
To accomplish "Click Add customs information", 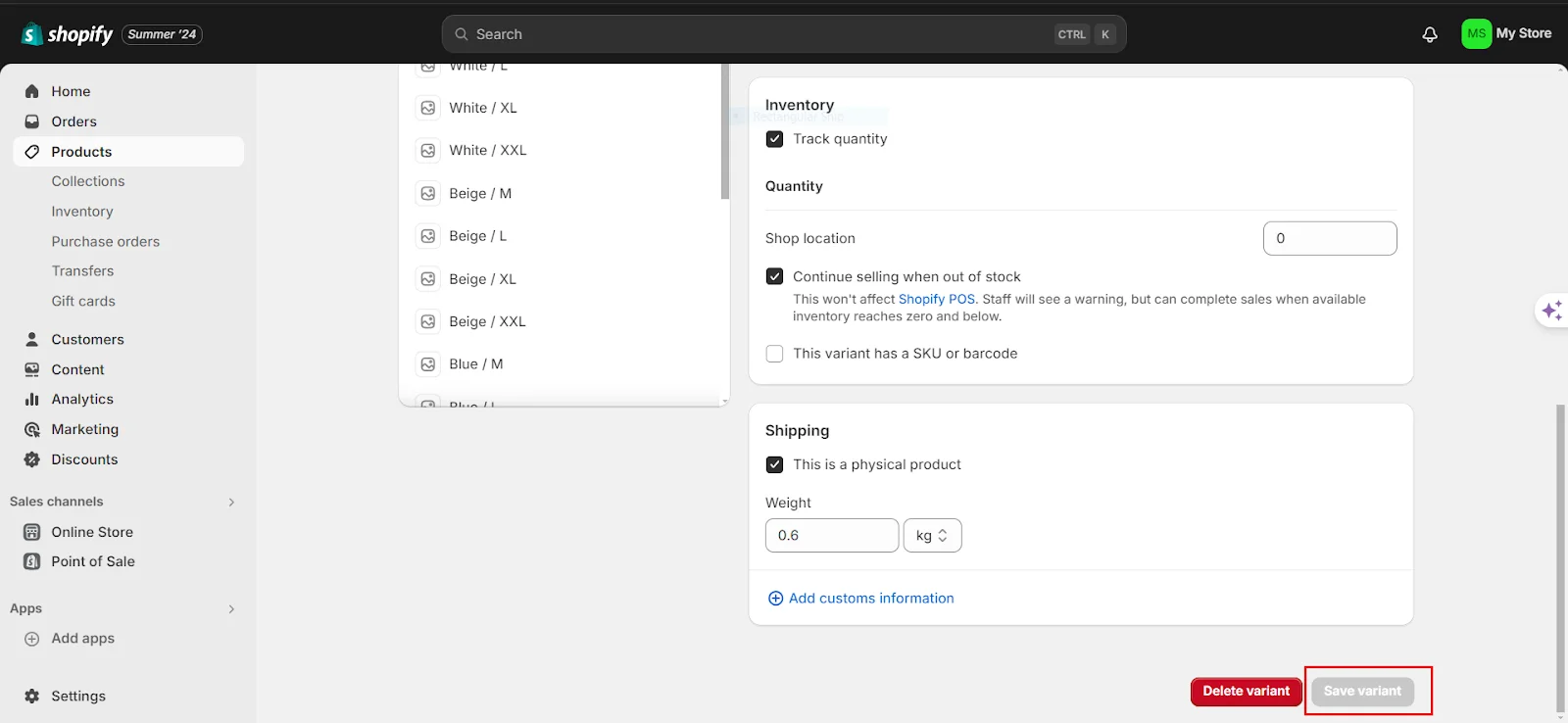I will pyautogui.click(x=860, y=599).
